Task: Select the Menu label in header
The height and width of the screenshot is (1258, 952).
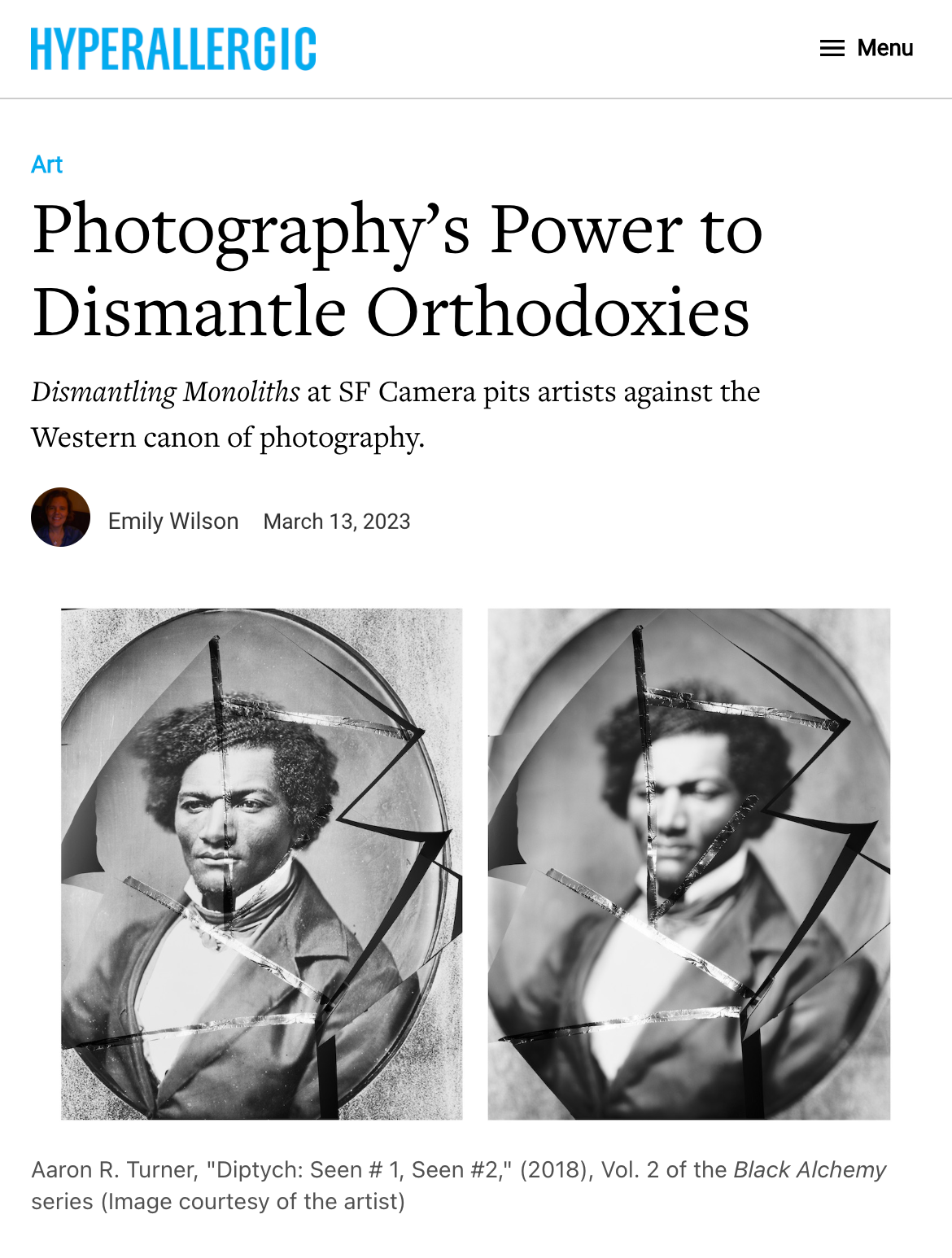Action: click(885, 48)
